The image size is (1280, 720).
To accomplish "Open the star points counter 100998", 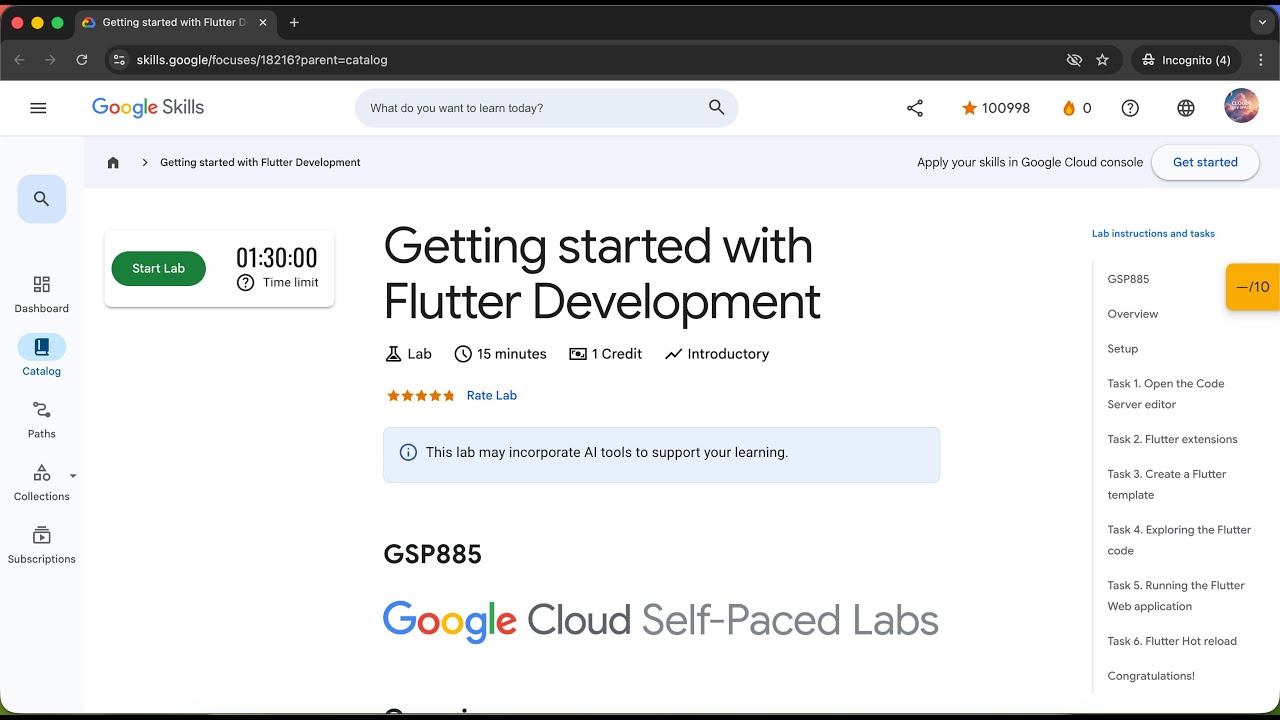I will click(995, 108).
